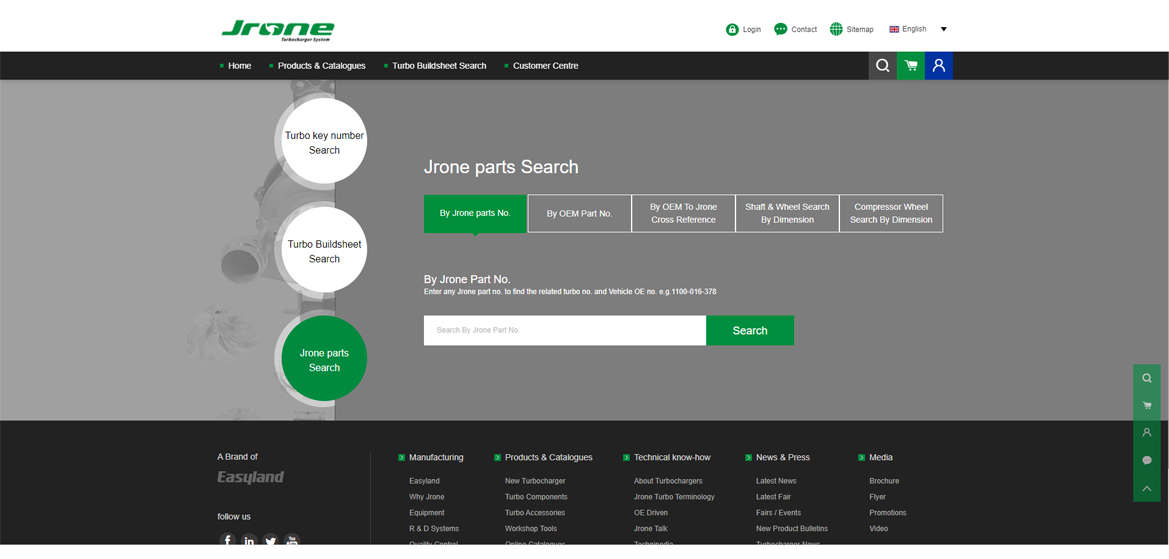Open Twitter social icon
Image resolution: width=1169 pixels, height=559 pixels.
(x=271, y=540)
